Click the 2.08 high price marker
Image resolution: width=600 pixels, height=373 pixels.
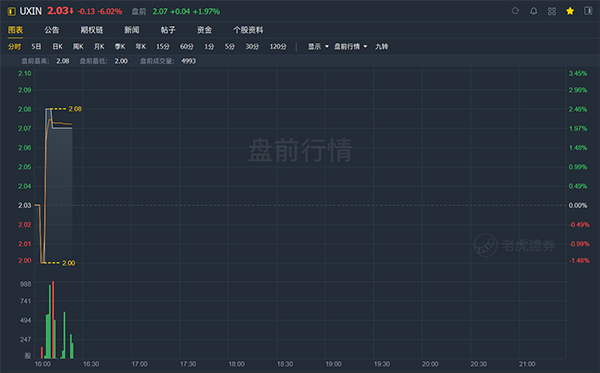[75, 109]
